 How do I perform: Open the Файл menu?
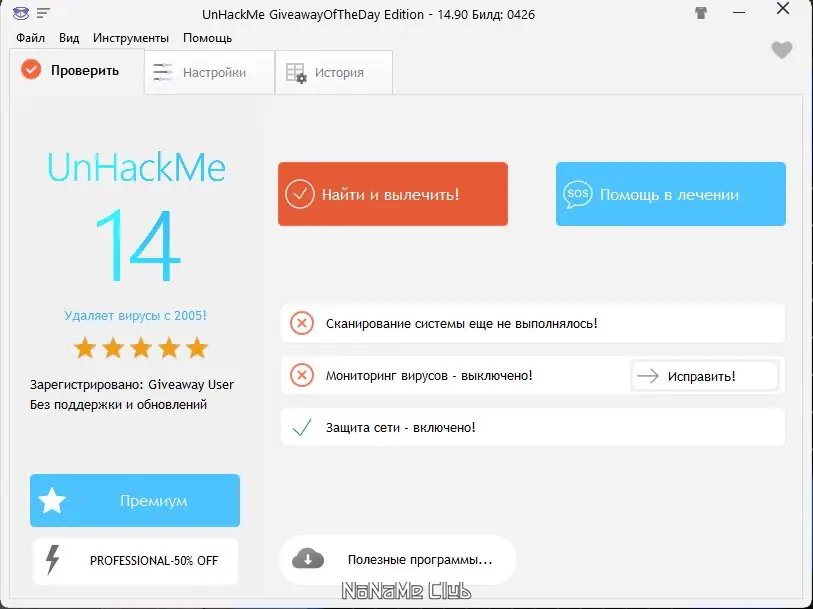(x=31, y=38)
